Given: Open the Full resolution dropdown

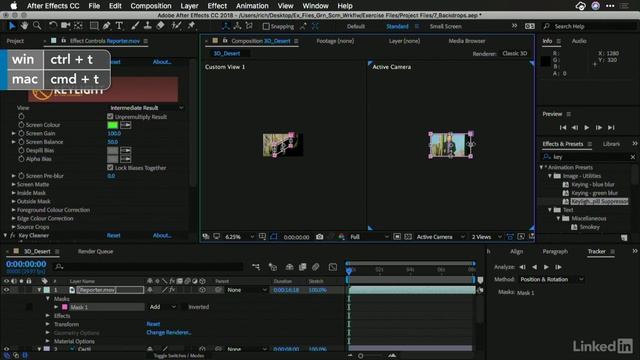Looking at the screenshot, I should tap(369, 237).
